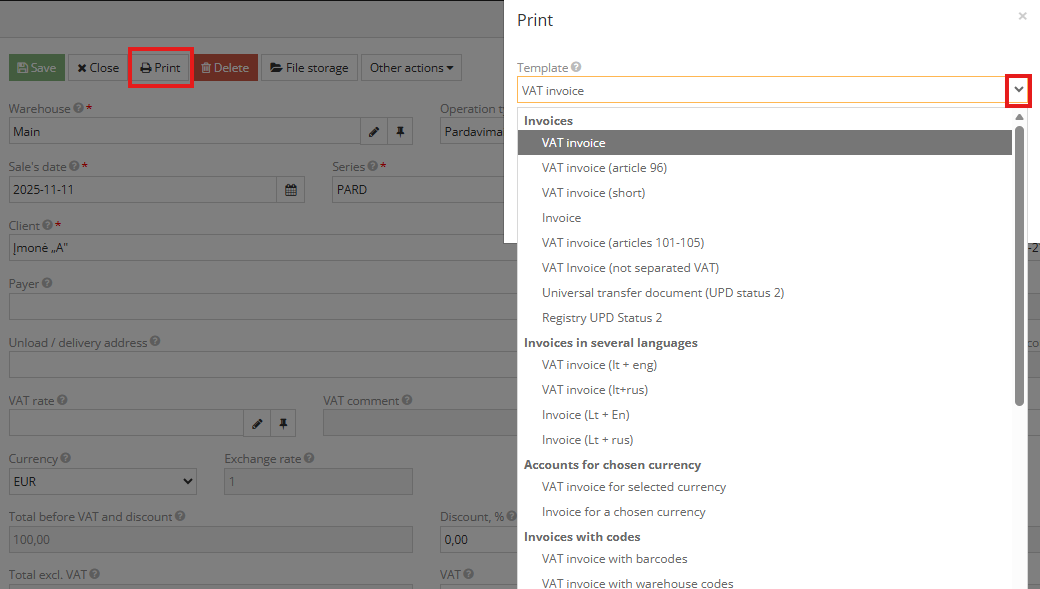Choose Invoice (Lt + En) template option
The height and width of the screenshot is (589, 1040).
pyautogui.click(x=585, y=415)
